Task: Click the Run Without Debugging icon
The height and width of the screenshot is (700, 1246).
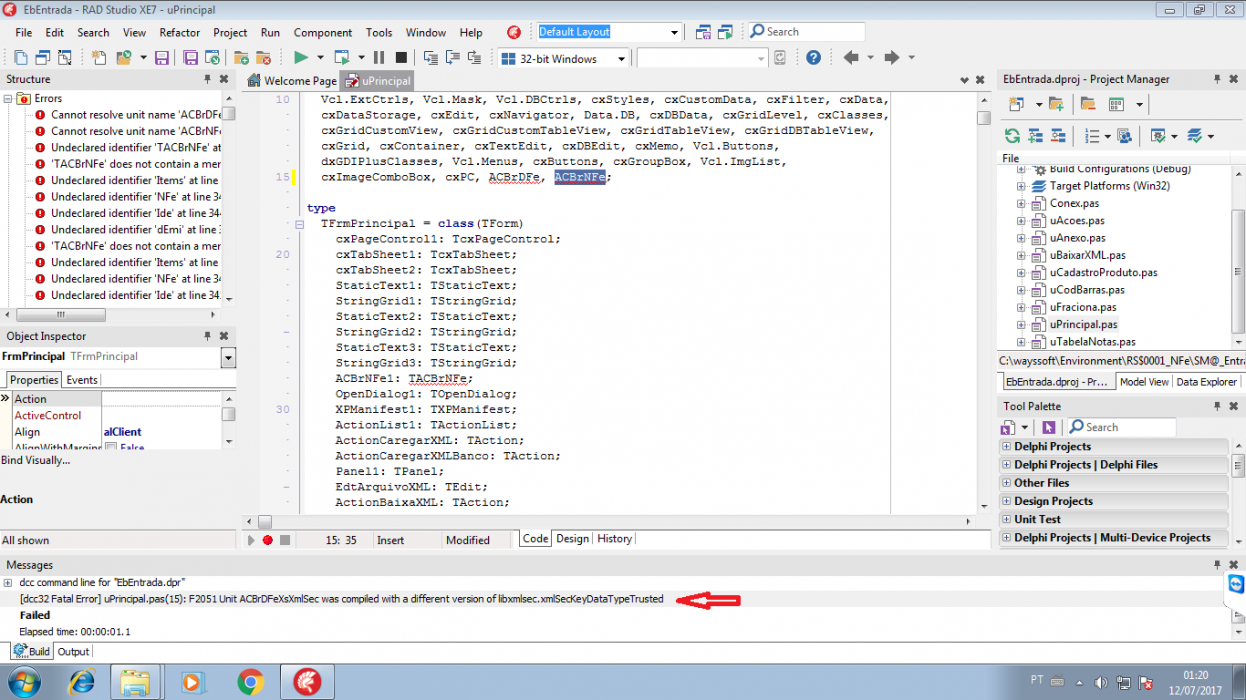Action: [x=342, y=58]
